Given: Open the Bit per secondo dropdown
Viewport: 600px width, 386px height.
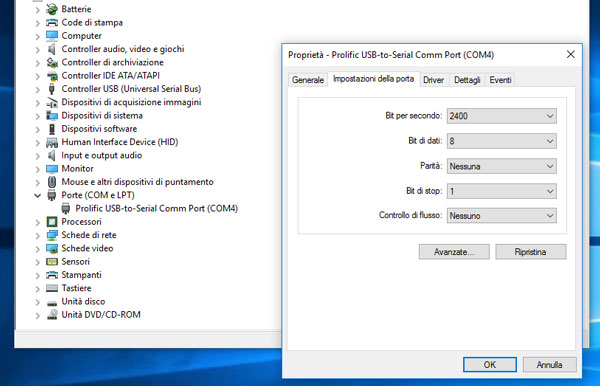Looking at the screenshot, I should coord(502,116).
